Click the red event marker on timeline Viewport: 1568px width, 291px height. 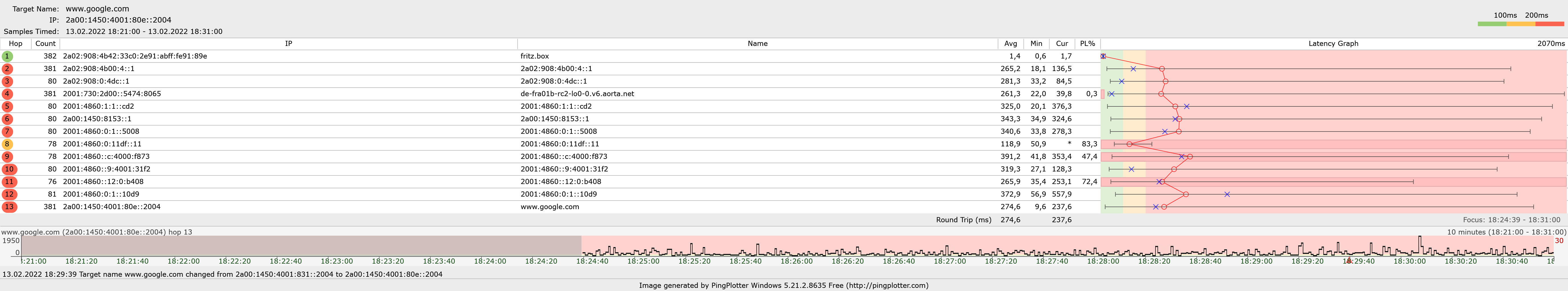pyautogui.click(x=1349, y=260)
